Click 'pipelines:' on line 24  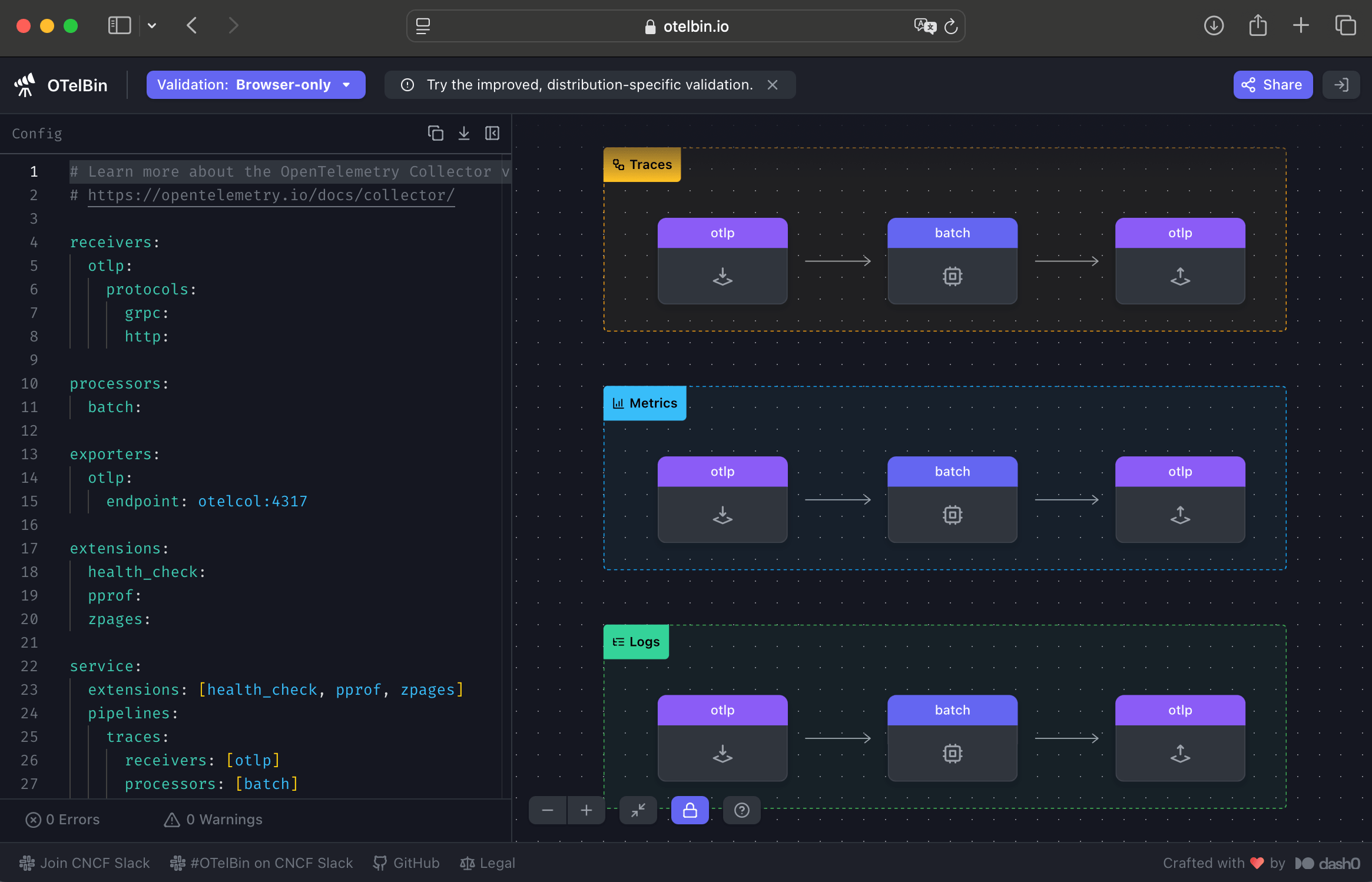point(133,713)
